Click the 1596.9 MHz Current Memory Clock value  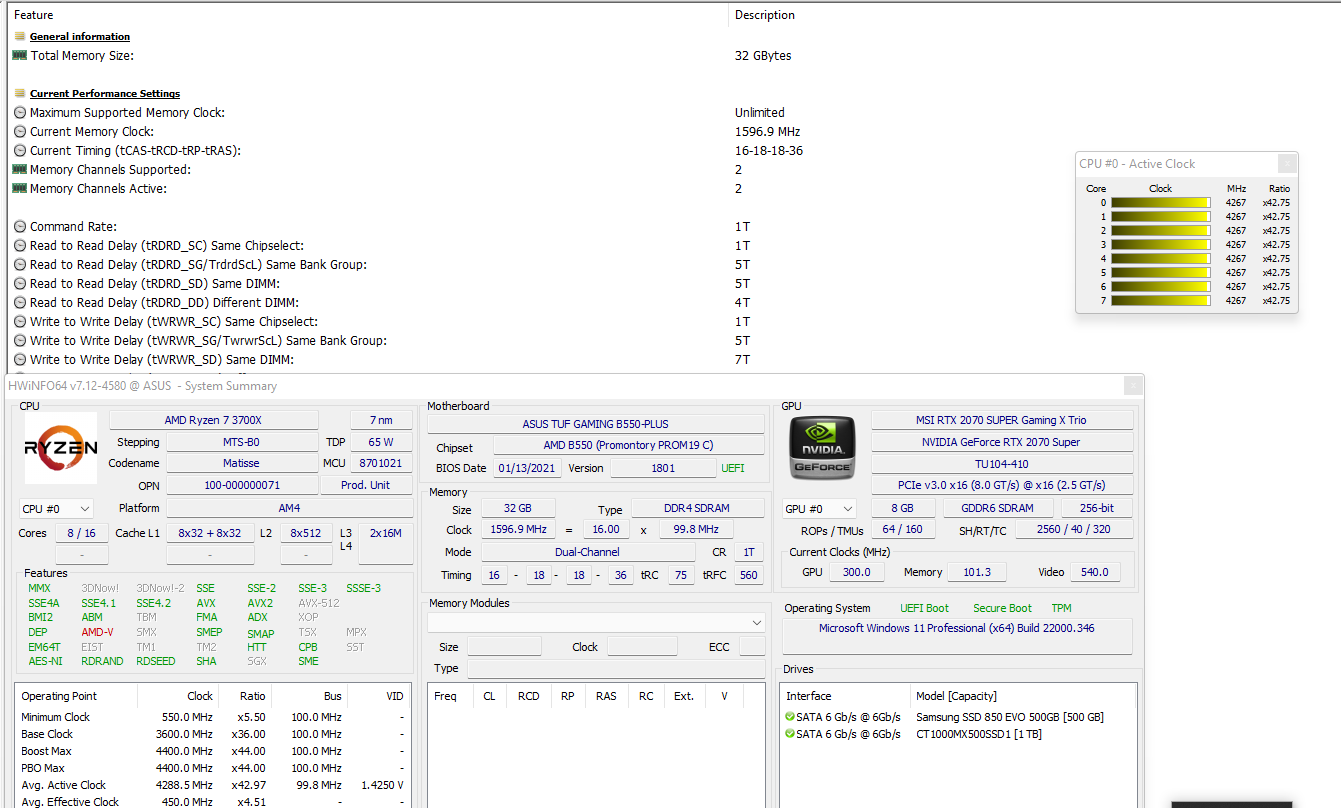[767, 132]
